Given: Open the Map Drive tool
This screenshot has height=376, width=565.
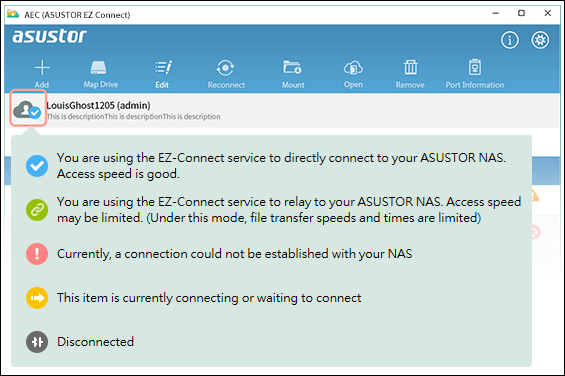Looking at the screenshot, I should 98,67.
